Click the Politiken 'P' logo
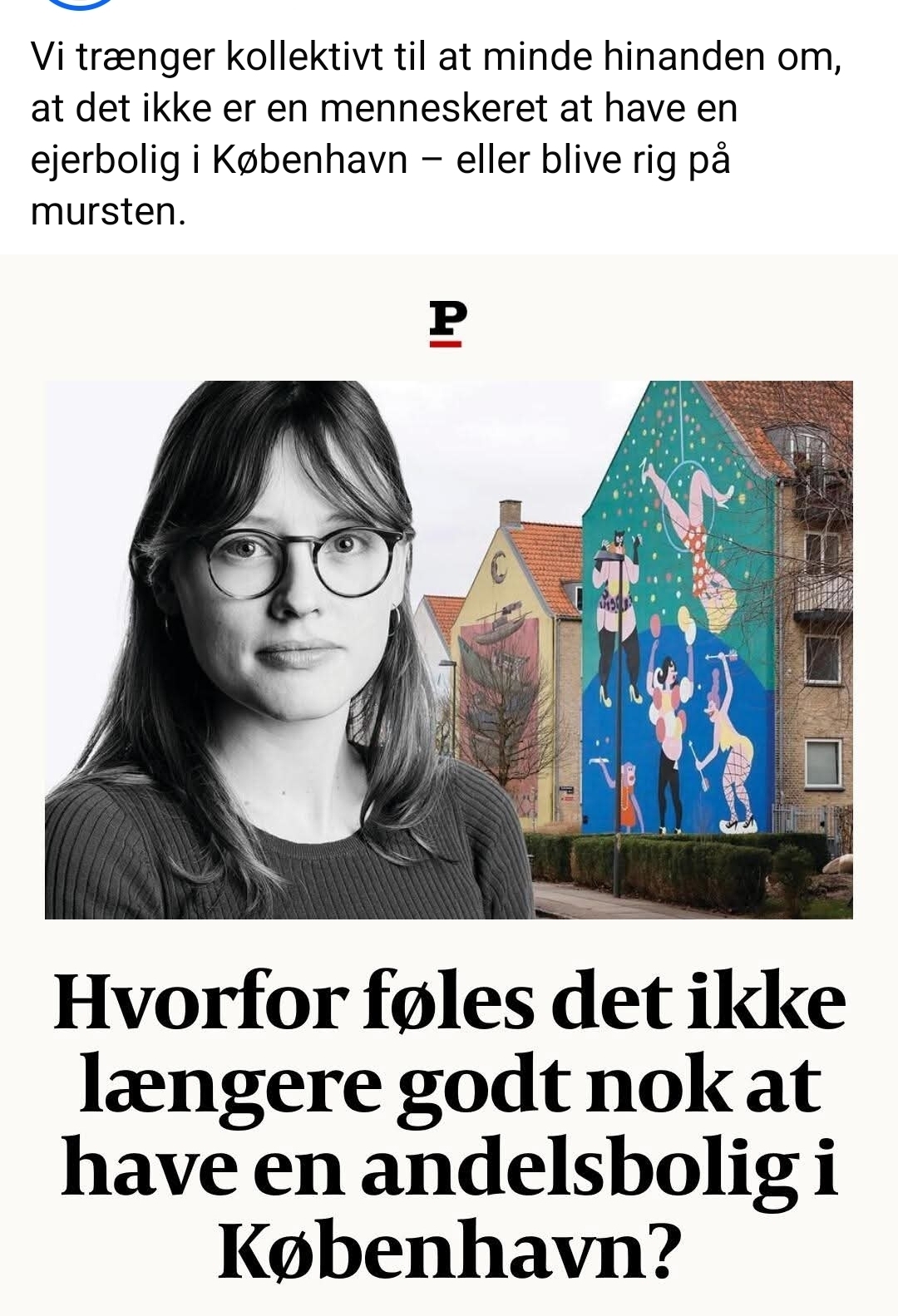 (x=449, y=318)
